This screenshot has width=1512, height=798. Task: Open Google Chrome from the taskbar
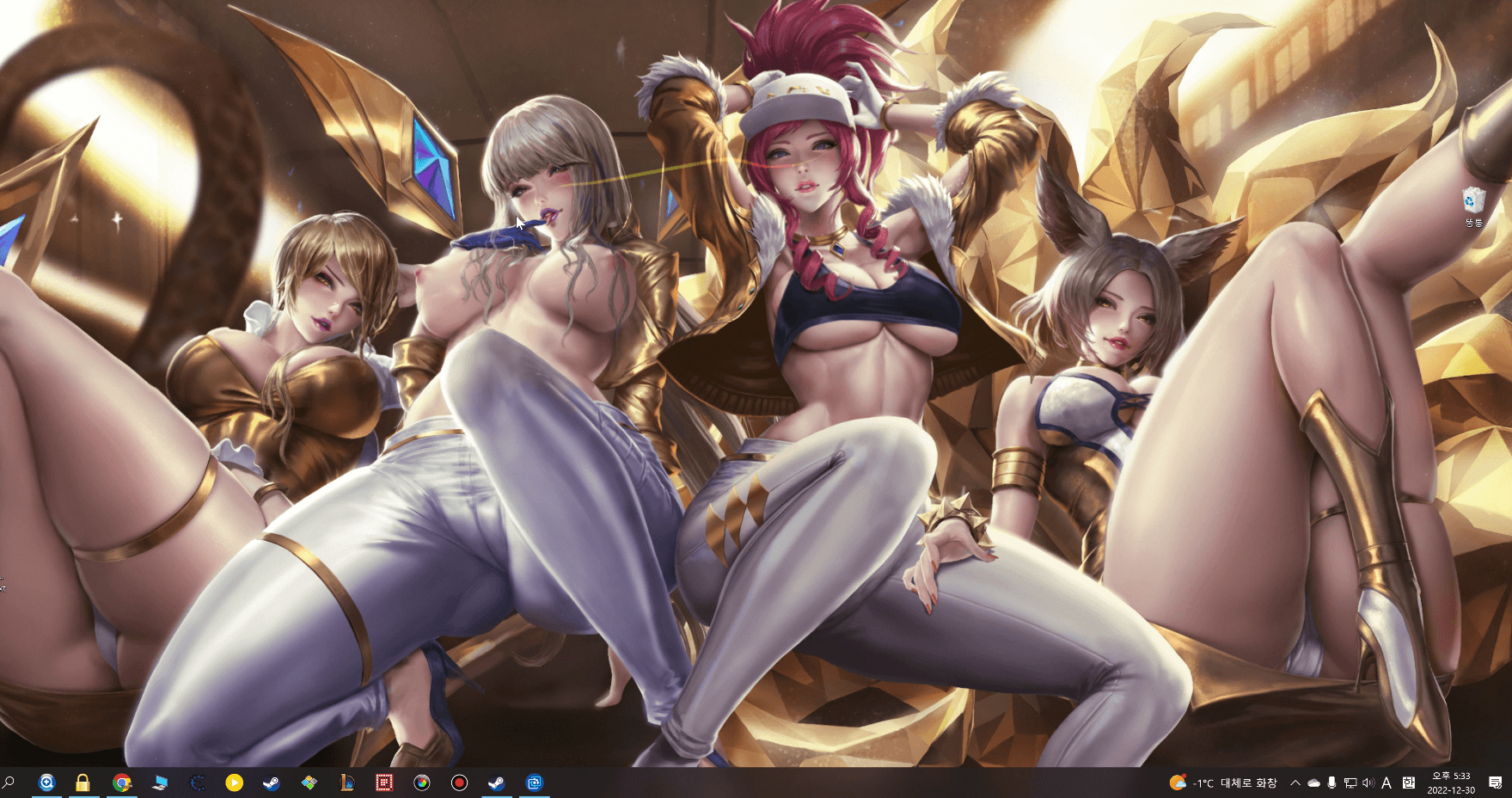(x=122, y=783)
